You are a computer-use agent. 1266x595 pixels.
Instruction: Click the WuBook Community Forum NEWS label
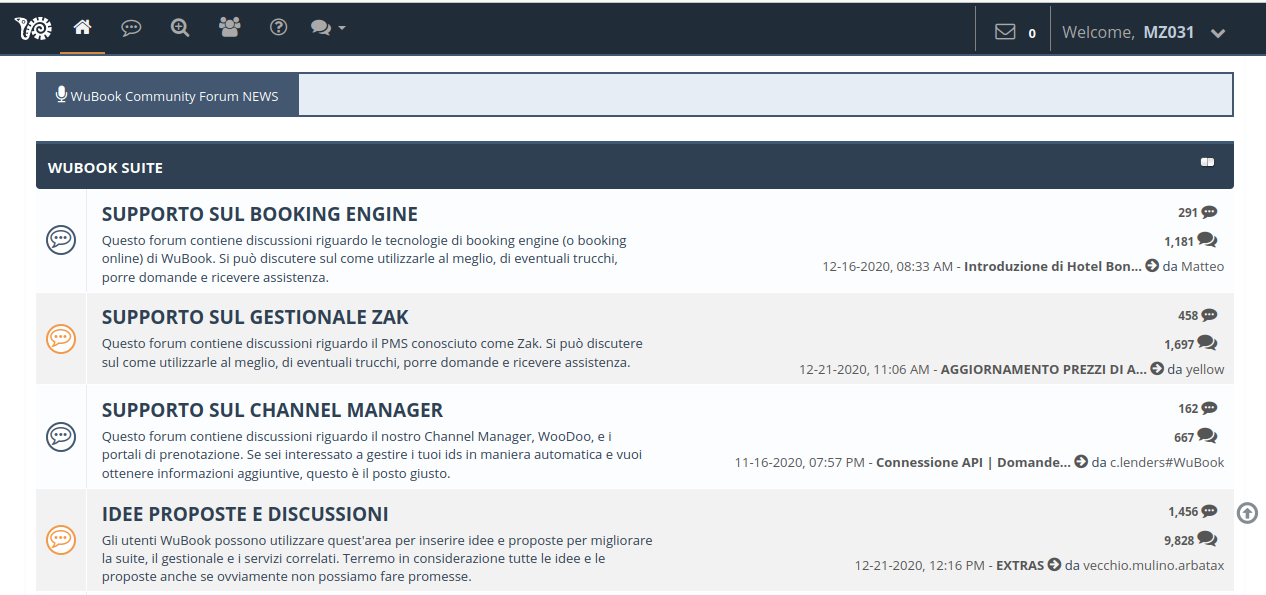point(174,97)
